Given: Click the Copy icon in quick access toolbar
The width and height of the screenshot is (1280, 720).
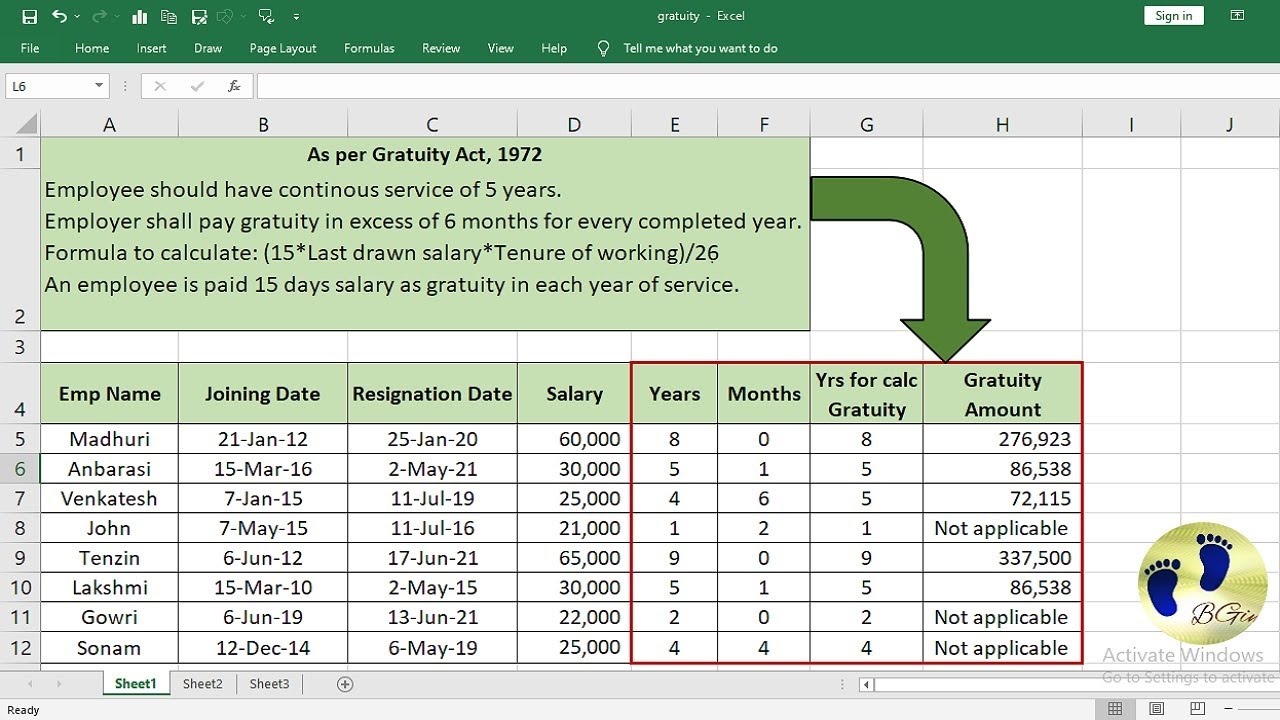Looking at the screenshot, I should point(169,17).
